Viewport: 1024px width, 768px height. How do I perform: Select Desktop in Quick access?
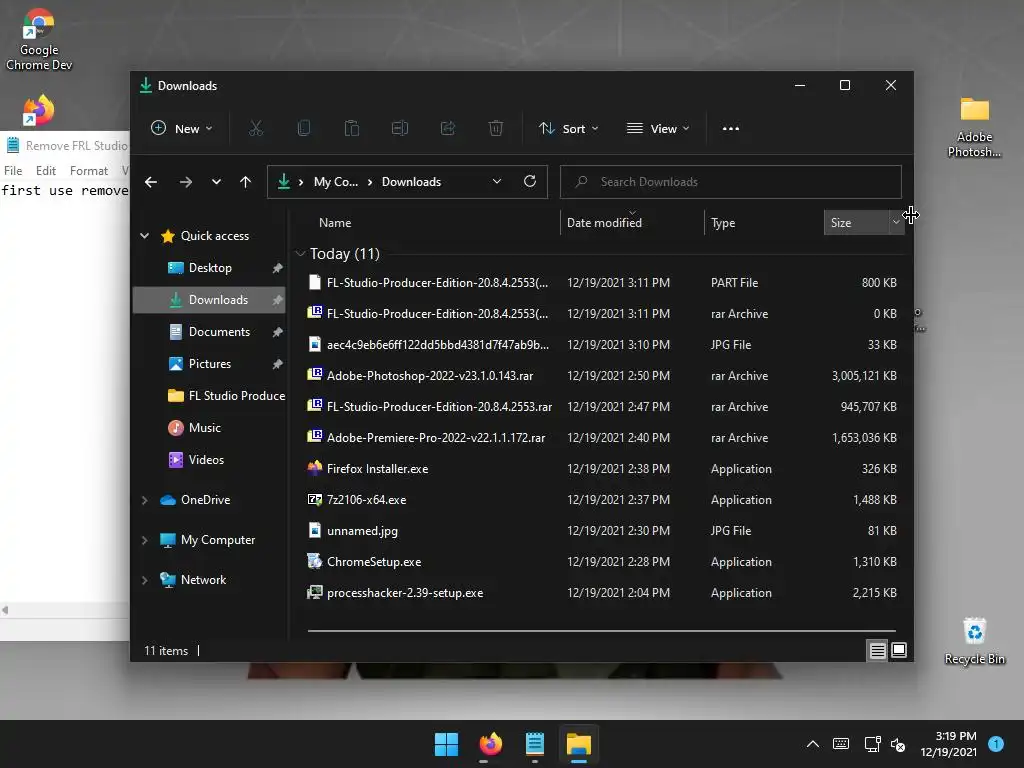coord(209,268)
